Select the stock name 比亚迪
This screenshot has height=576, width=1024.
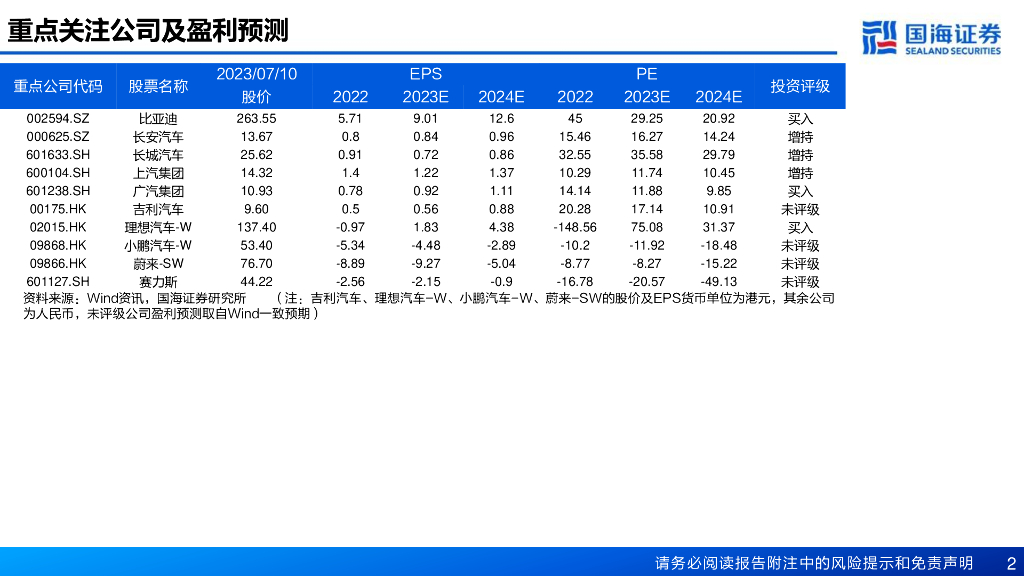(x=158, y=119)
